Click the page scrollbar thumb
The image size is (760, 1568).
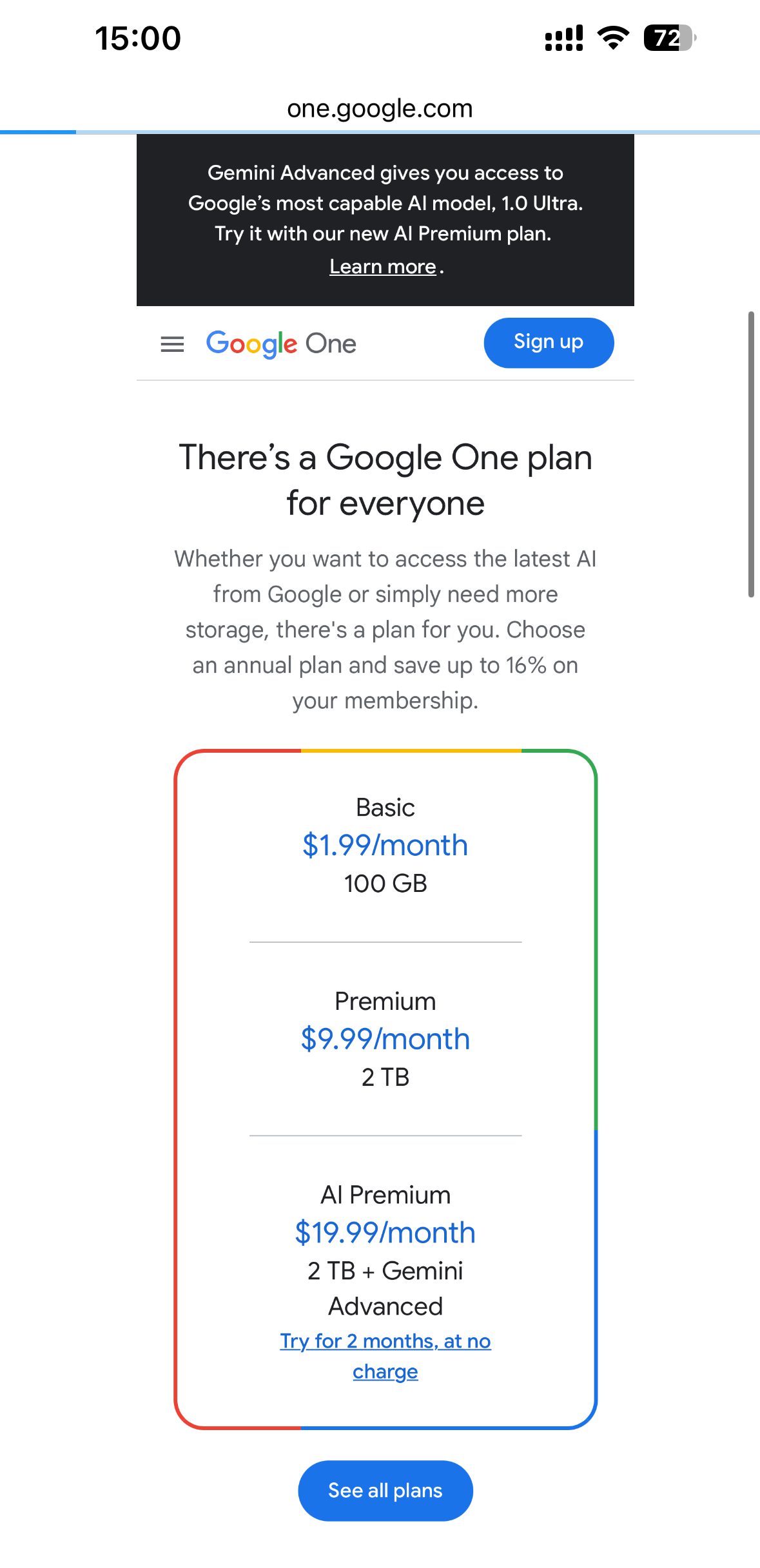(751, 454)
